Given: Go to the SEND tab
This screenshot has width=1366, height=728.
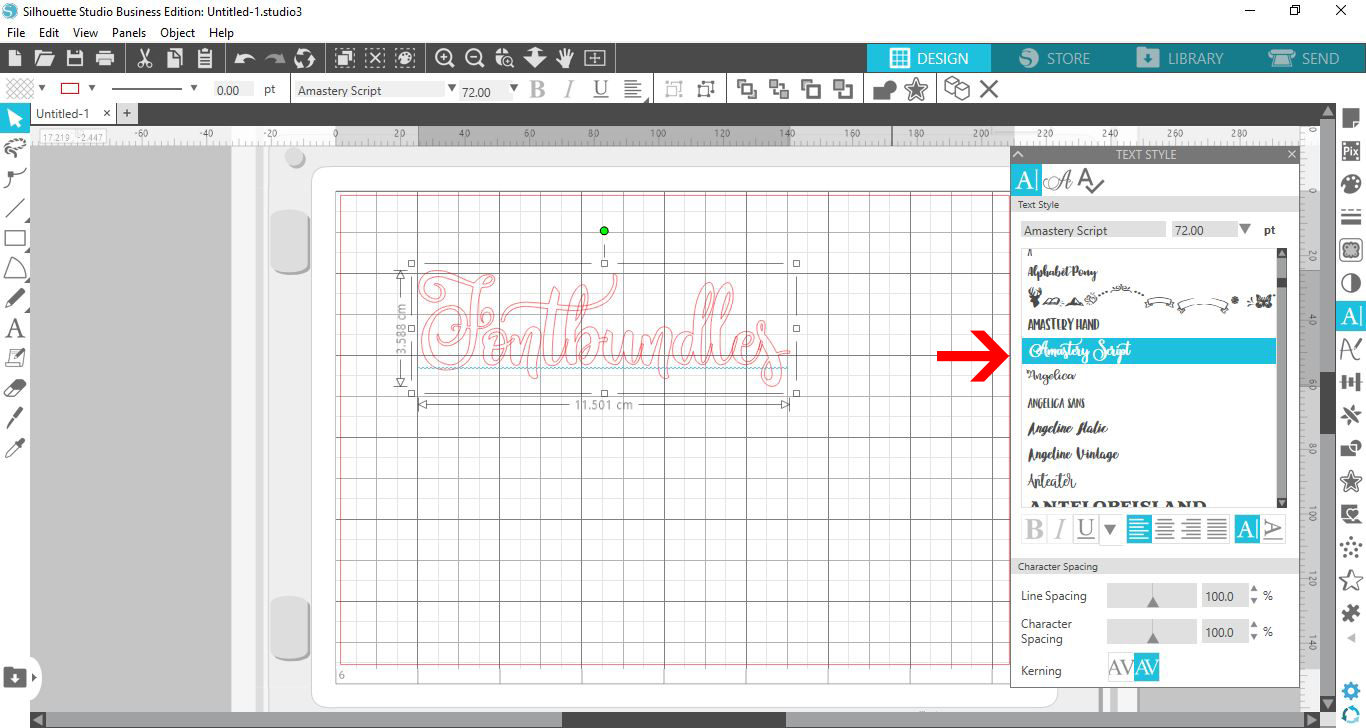Looking at the screenshot, I should (1304, 58).
